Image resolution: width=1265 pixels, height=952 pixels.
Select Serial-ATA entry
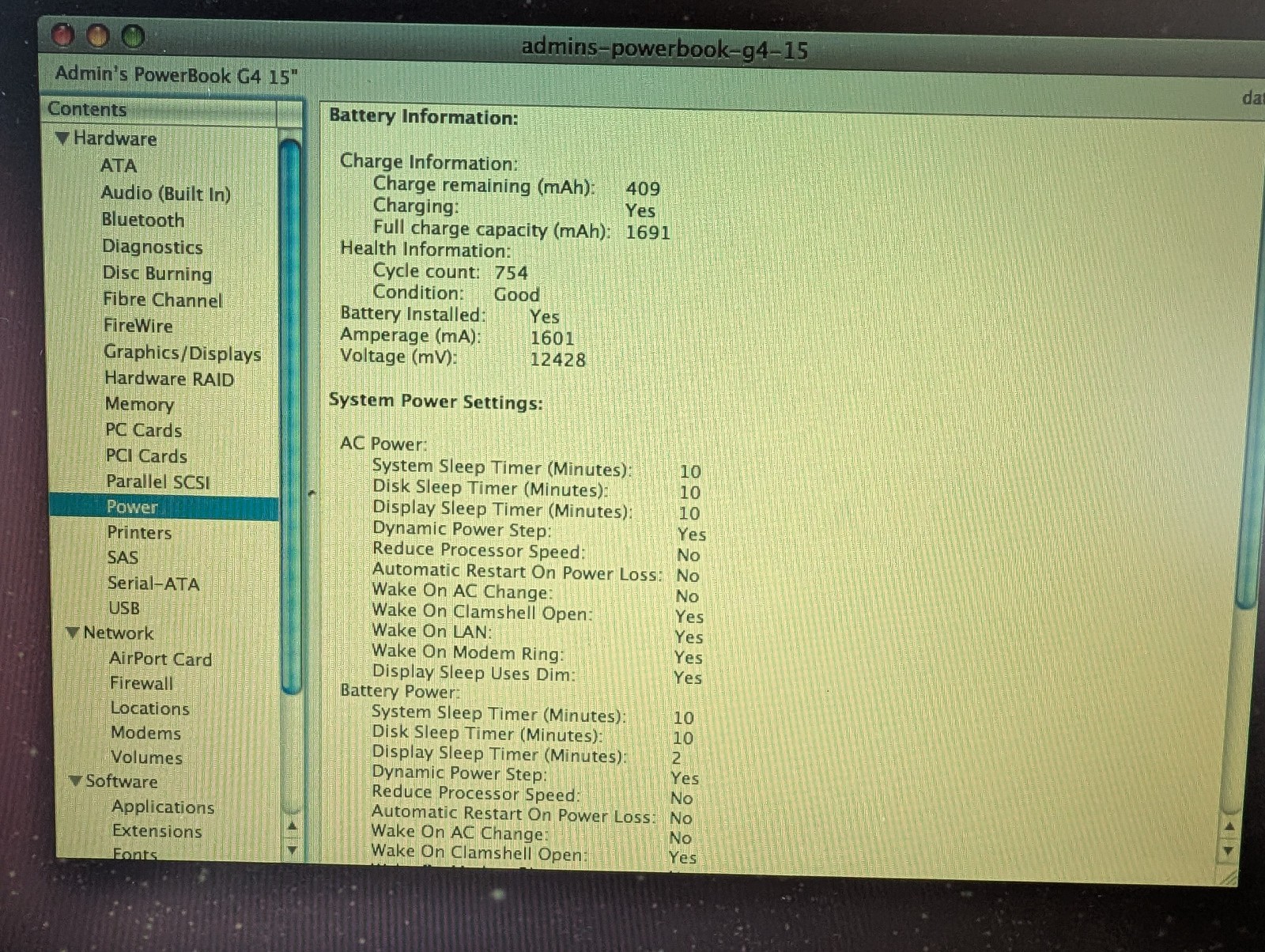pyautogui.click(x=153, y=584)
